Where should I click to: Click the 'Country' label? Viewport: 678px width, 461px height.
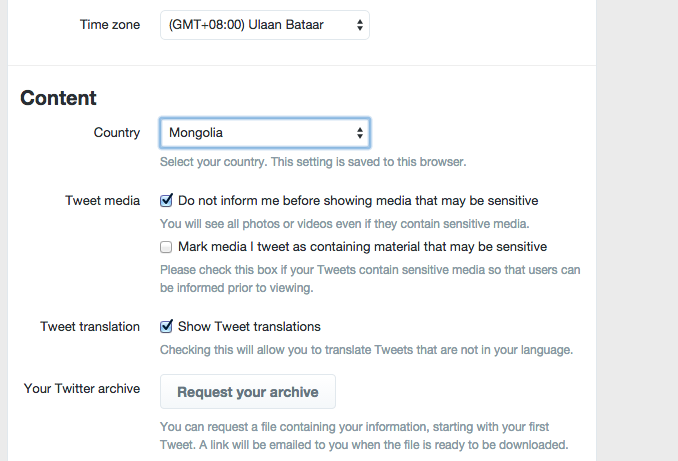tap(117, 132)
